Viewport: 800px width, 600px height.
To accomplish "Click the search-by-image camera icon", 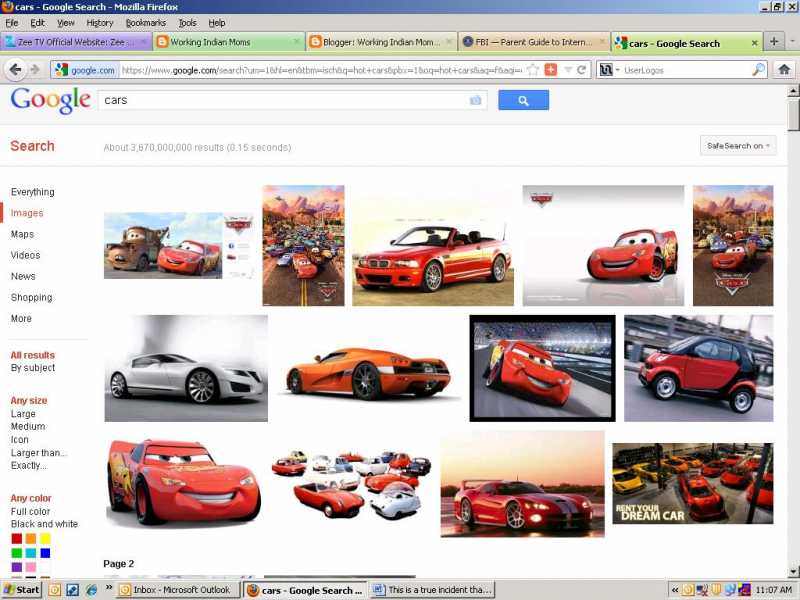I will click(x=475, y=100).
